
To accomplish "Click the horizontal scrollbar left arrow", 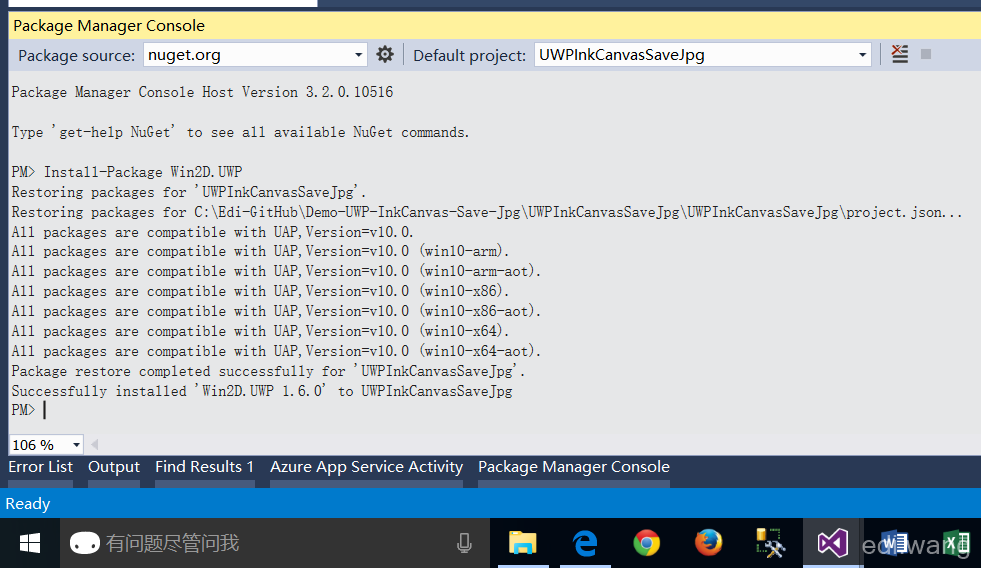I will (94, 445).
